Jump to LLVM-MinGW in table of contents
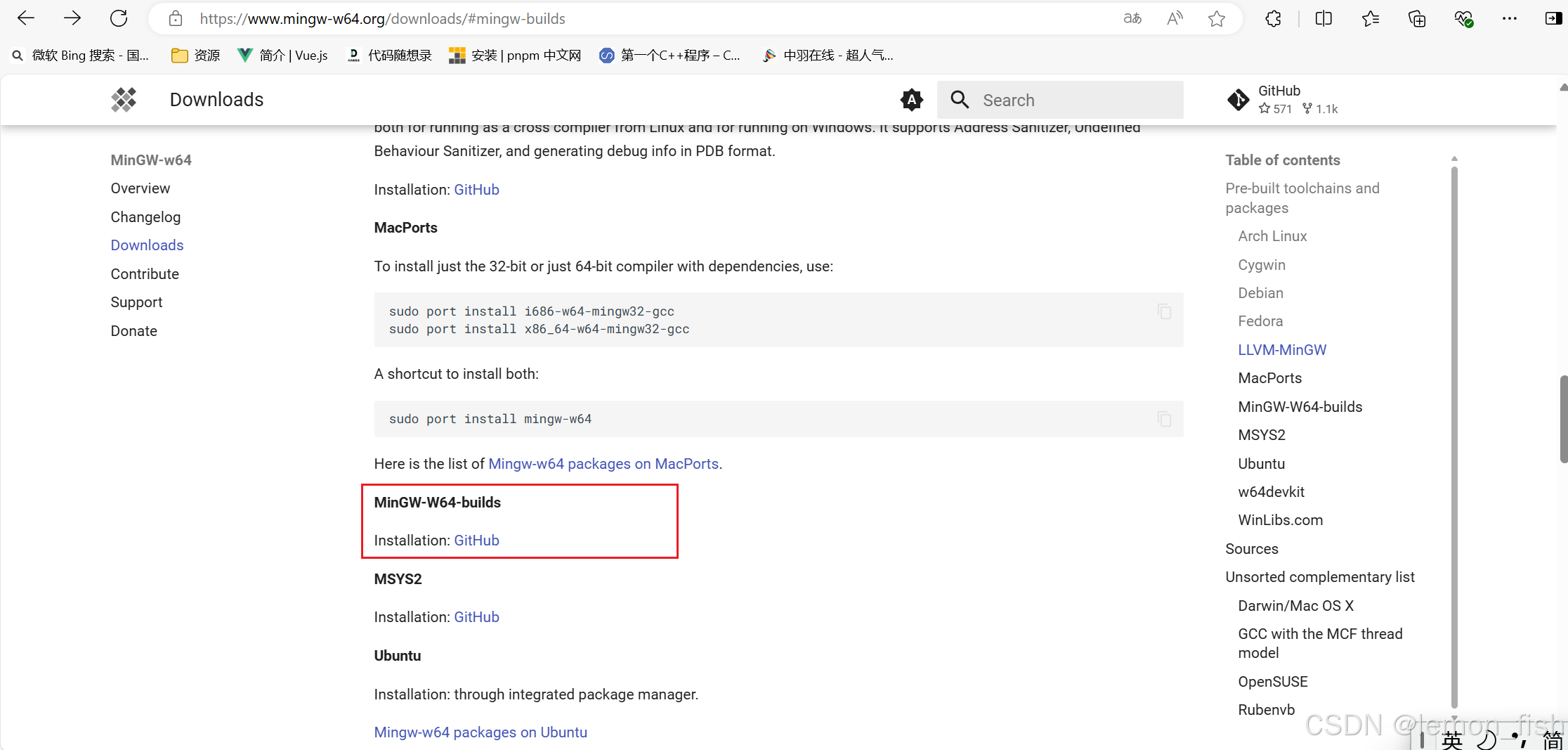This screenshot has height=750, width=1568. pyautogui.click(x=1282, y=350)
